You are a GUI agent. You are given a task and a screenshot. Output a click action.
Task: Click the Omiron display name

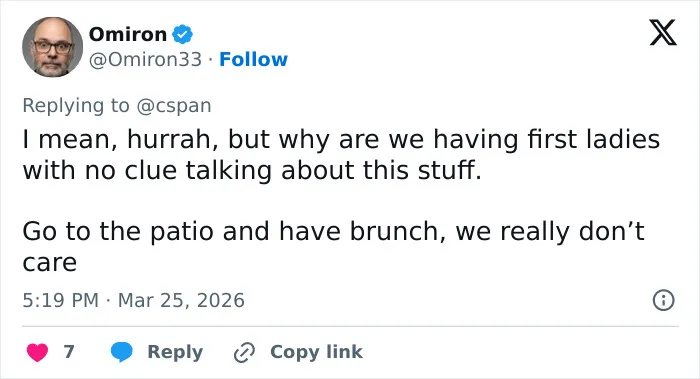pos(128,34)
